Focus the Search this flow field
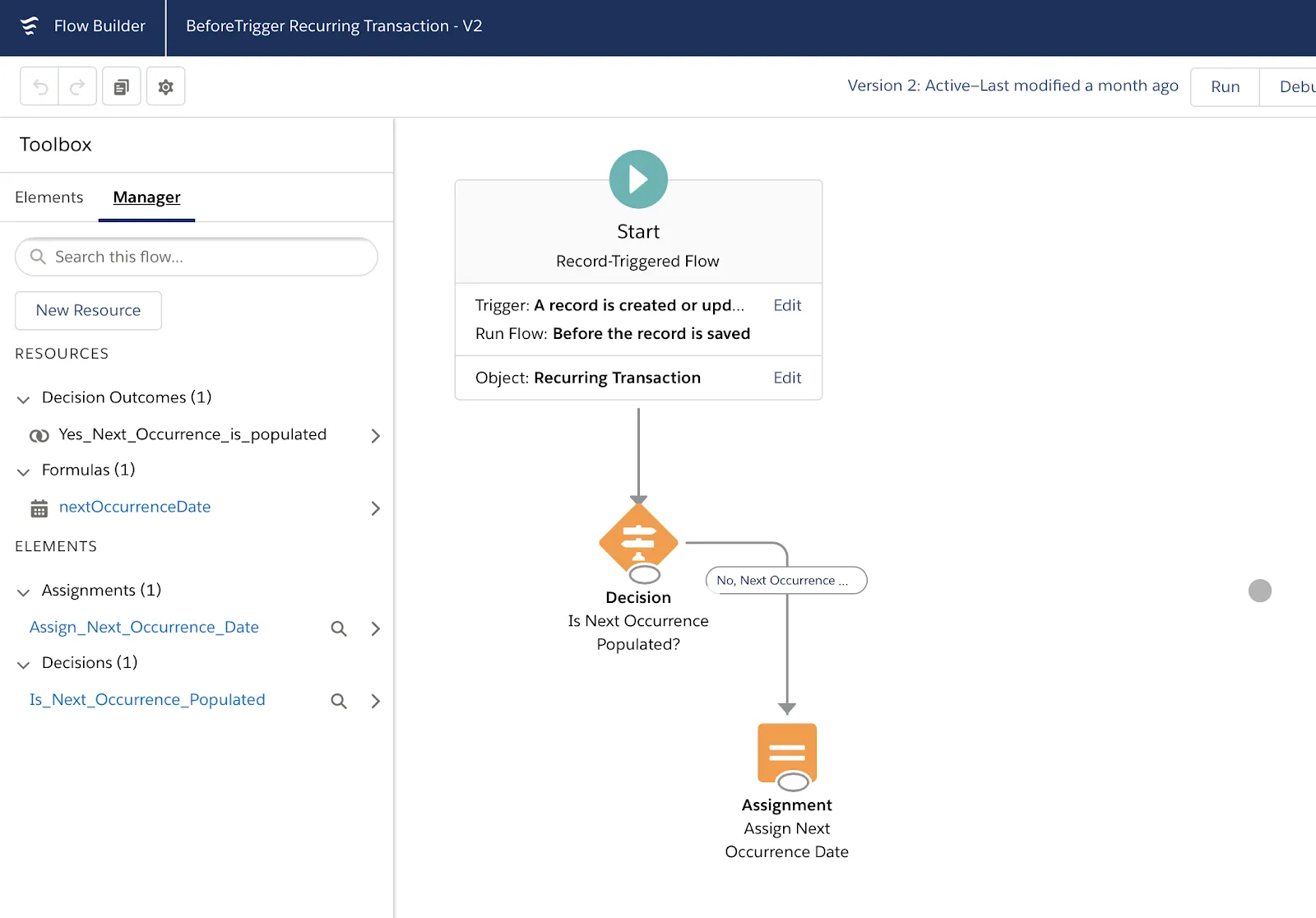Image resolution: width=1316 pixels, height=918 pixels. pos(197,257)
